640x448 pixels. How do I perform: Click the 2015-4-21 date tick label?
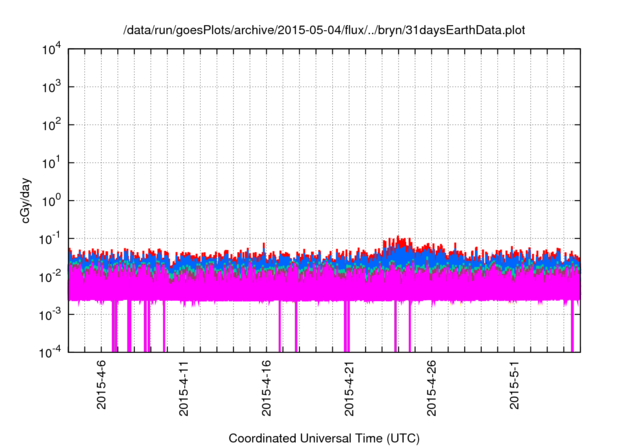[x=349, y=388]
